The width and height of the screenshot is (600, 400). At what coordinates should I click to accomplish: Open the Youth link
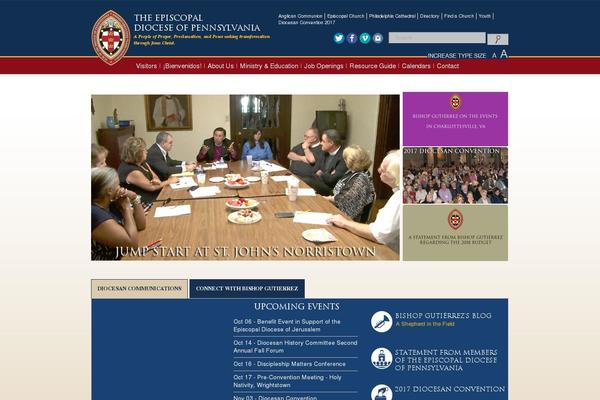484,16
